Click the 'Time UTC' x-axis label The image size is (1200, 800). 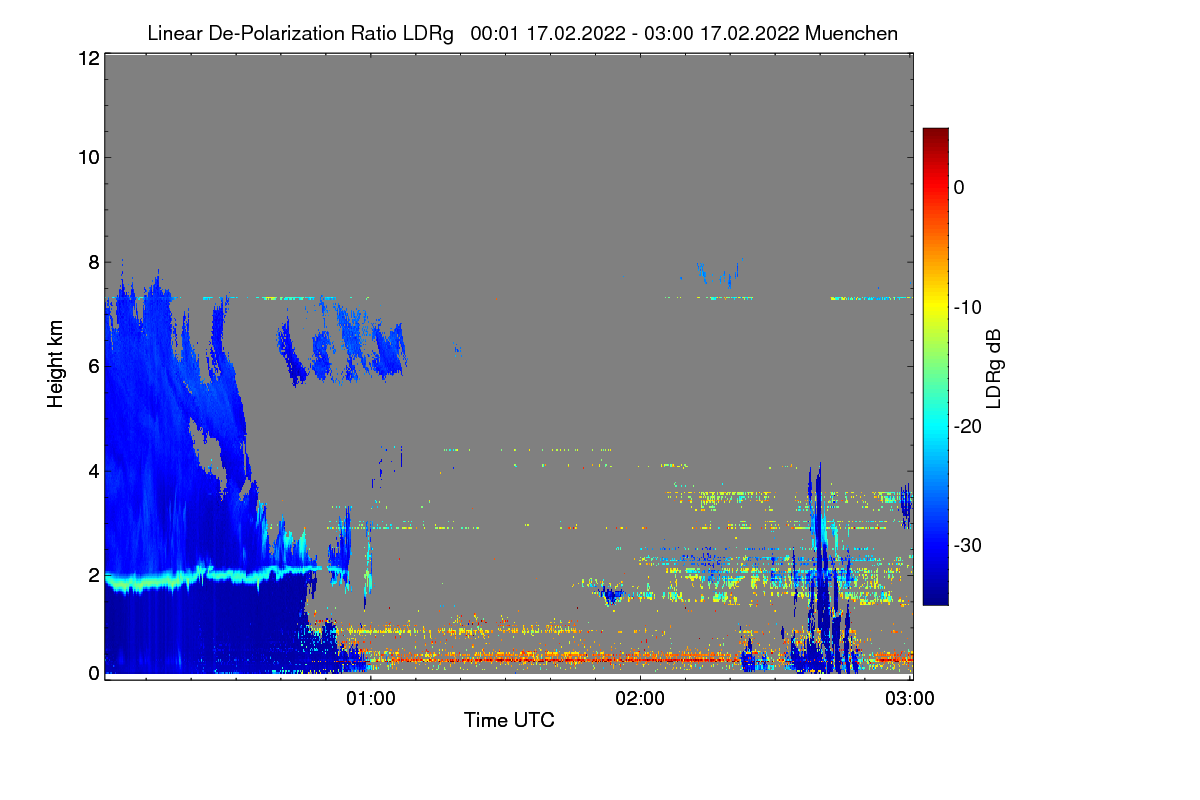[509, 720]
